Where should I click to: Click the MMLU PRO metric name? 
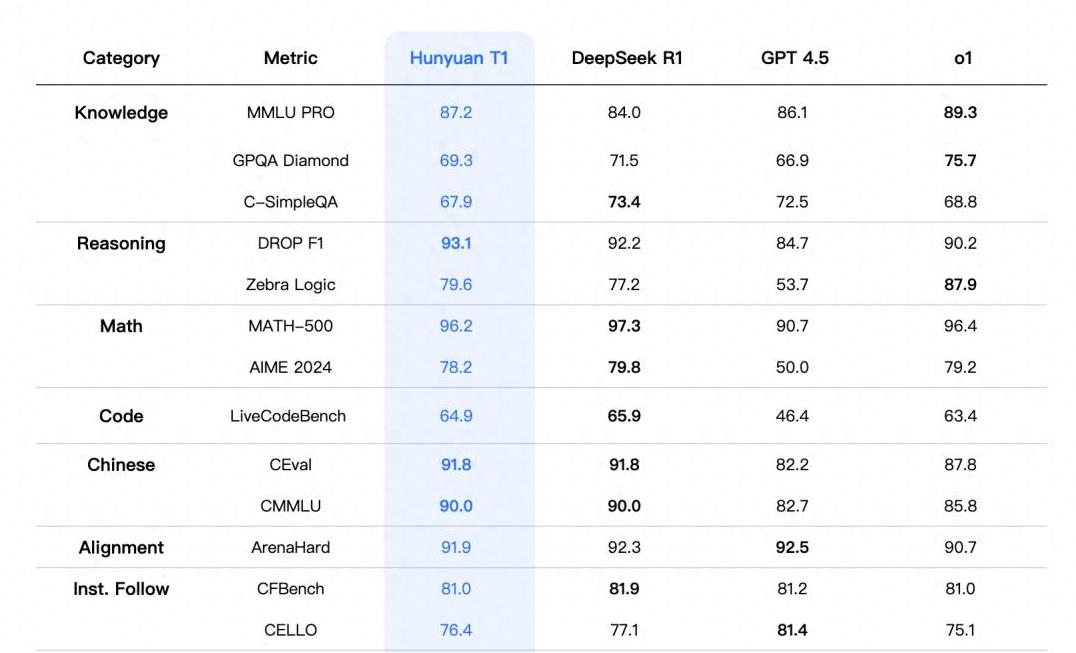pos(290,113)
